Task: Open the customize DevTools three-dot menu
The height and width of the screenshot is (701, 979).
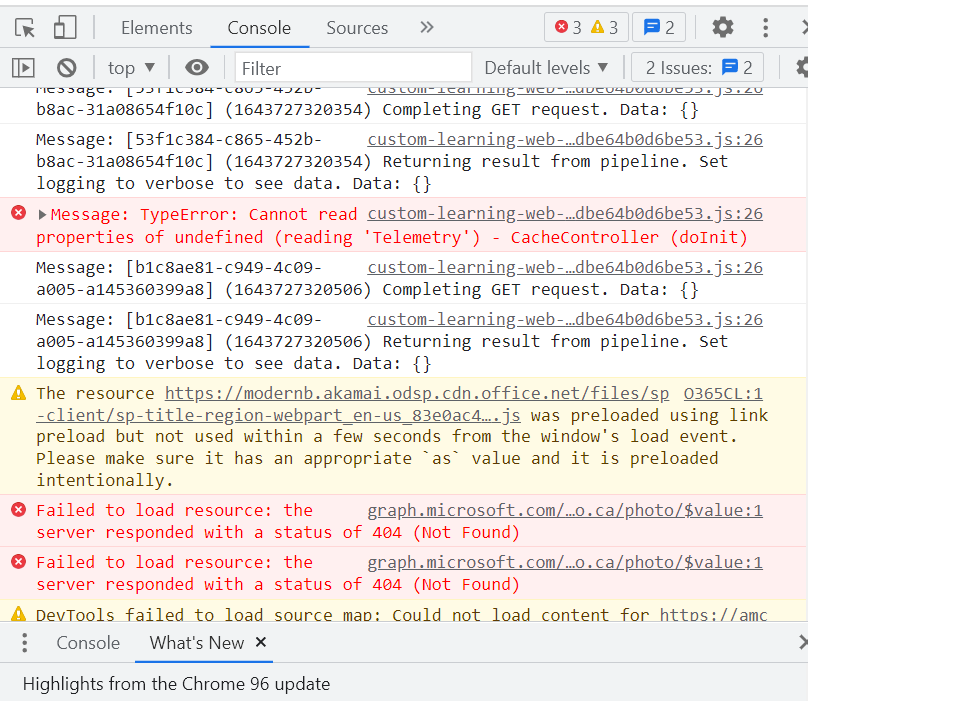Action: point(765,27)
